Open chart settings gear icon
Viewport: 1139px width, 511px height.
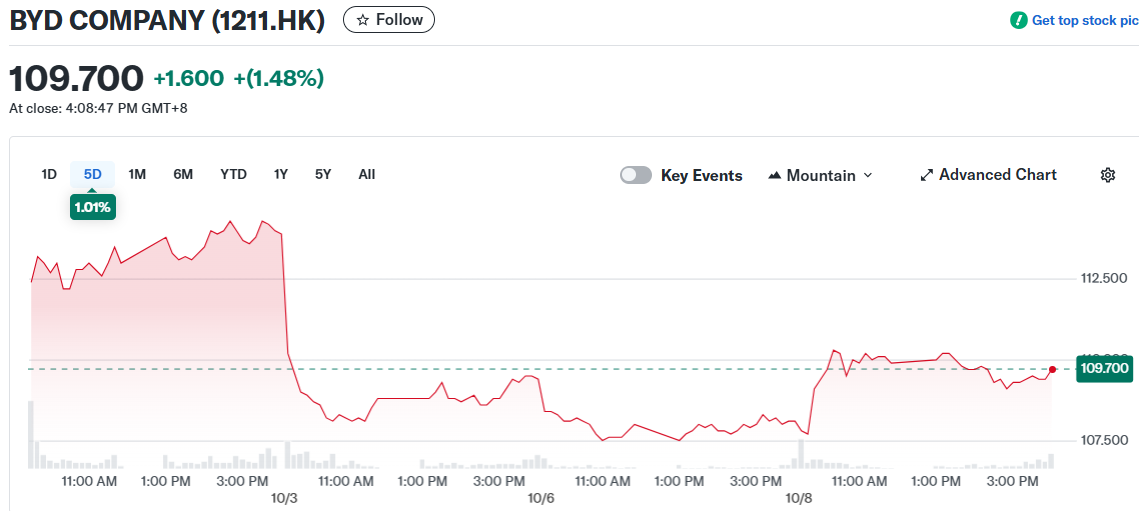click(1107, 175)
